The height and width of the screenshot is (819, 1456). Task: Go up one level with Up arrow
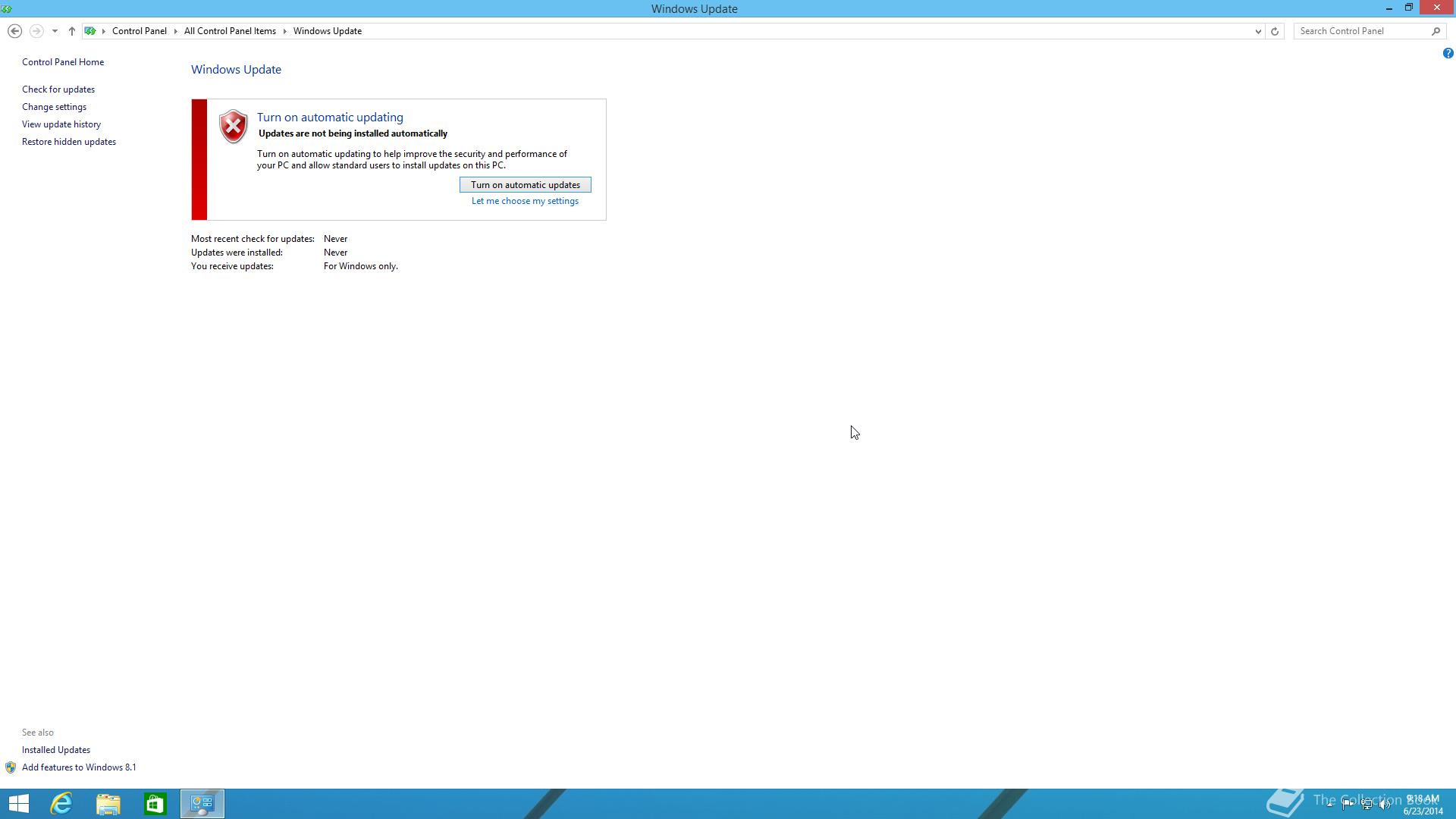coord(72,31)
